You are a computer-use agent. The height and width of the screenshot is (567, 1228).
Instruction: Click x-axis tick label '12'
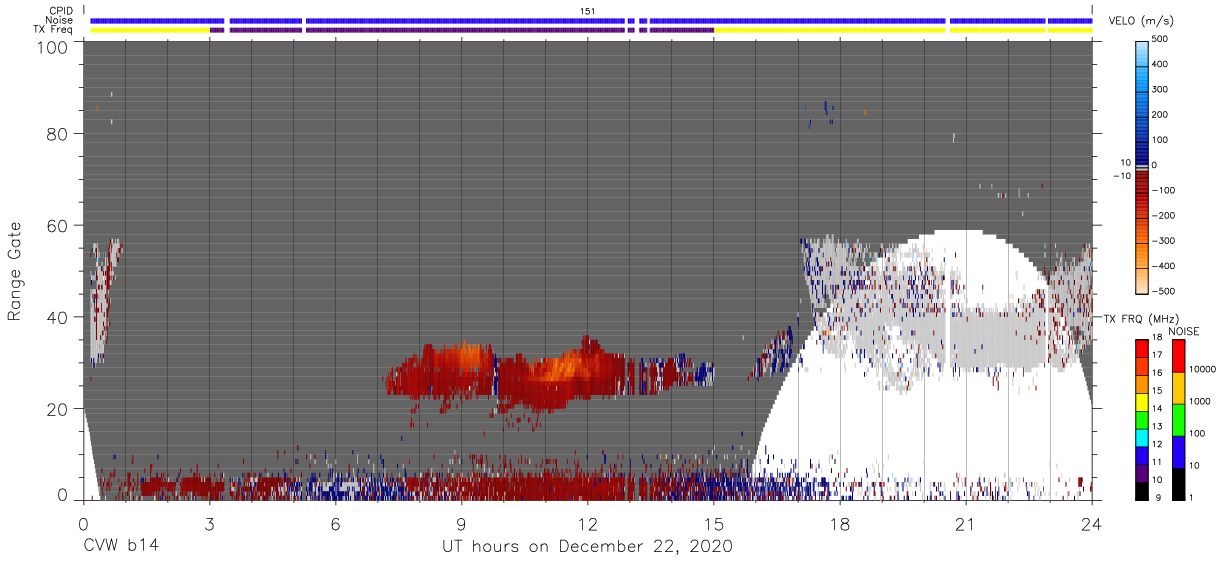(587, 524)
